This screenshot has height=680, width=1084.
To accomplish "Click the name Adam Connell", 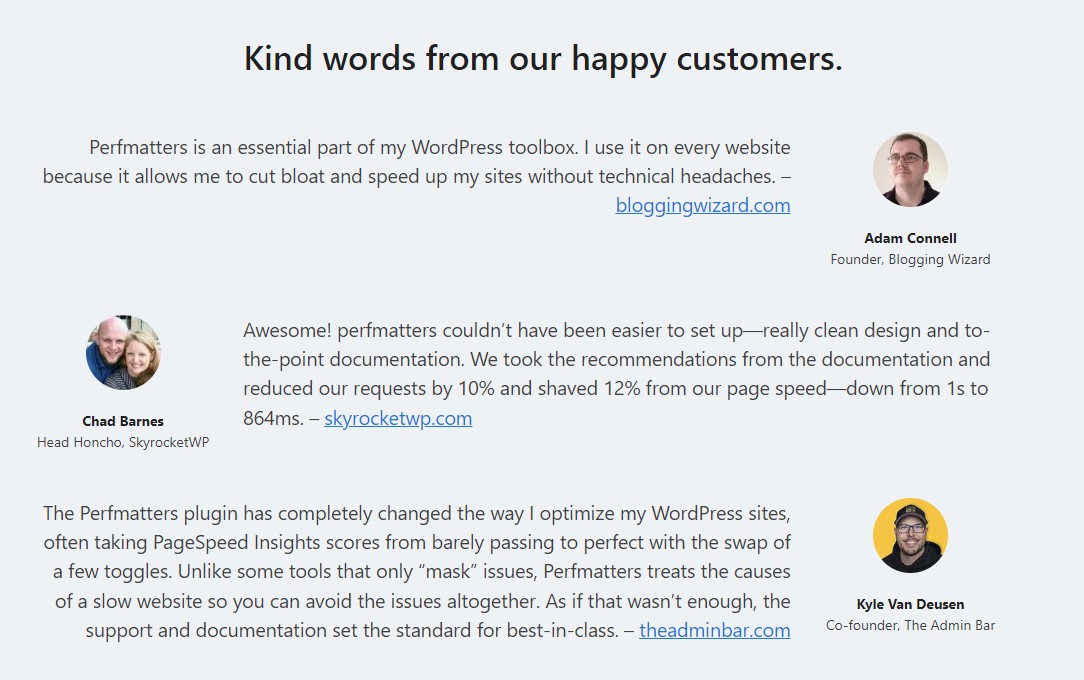I will coord(910,238).
